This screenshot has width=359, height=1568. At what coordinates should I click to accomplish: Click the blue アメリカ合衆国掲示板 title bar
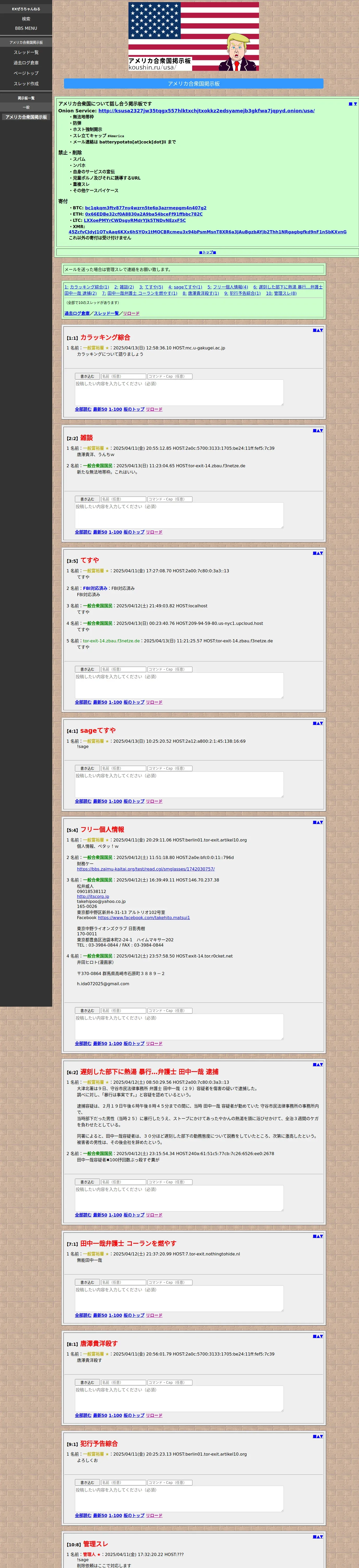(x=193, y=83)
